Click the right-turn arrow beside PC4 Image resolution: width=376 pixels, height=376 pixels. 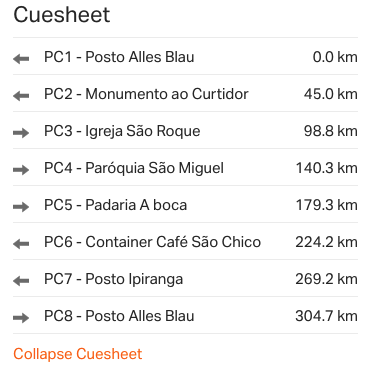(x=21, y=170)
